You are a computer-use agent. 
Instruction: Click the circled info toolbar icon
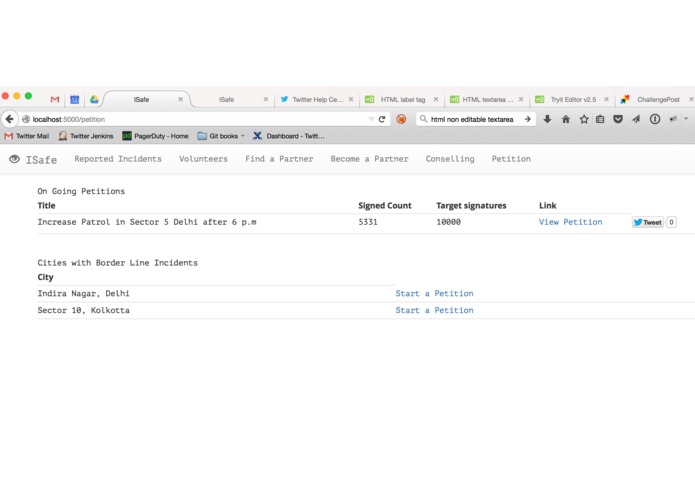655,119
